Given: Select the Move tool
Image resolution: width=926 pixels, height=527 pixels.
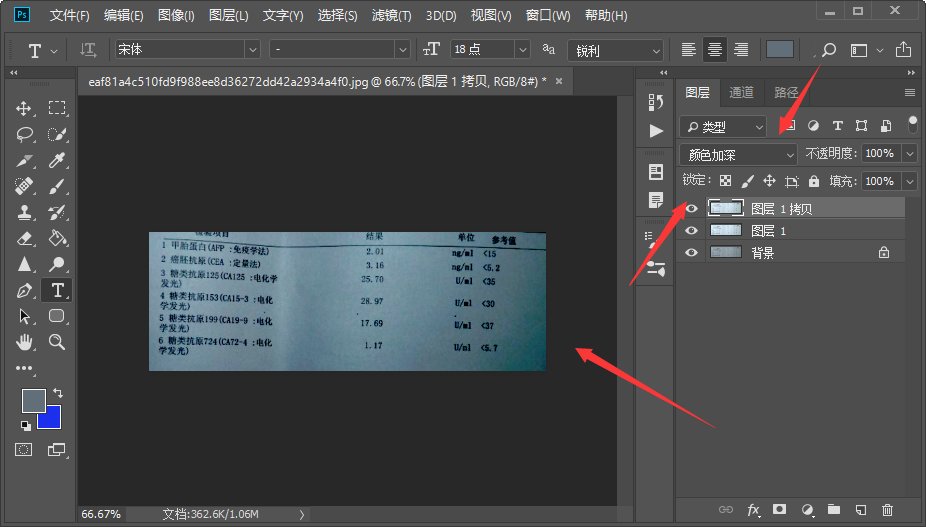Looking at the screenshot, I should (24, 108).
